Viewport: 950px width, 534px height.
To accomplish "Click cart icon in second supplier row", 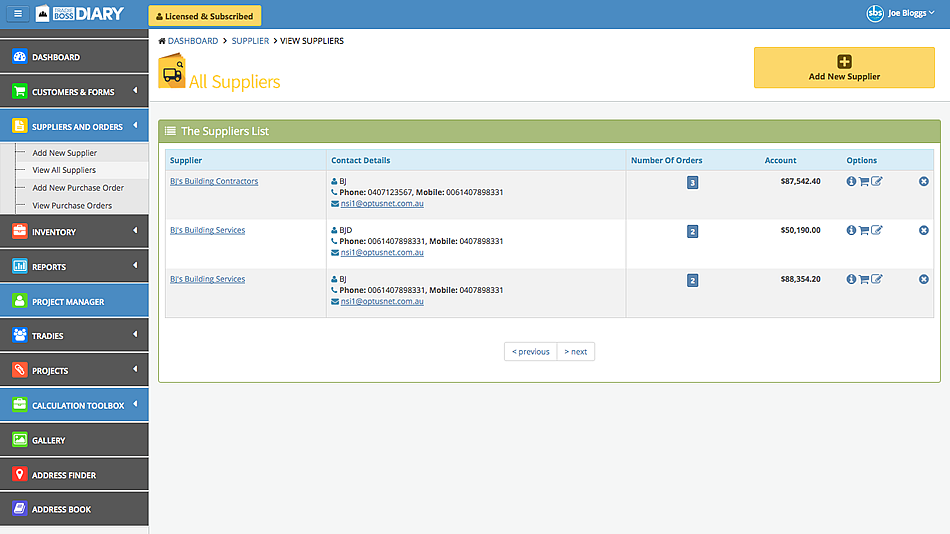I will click(x=864, y=230).
